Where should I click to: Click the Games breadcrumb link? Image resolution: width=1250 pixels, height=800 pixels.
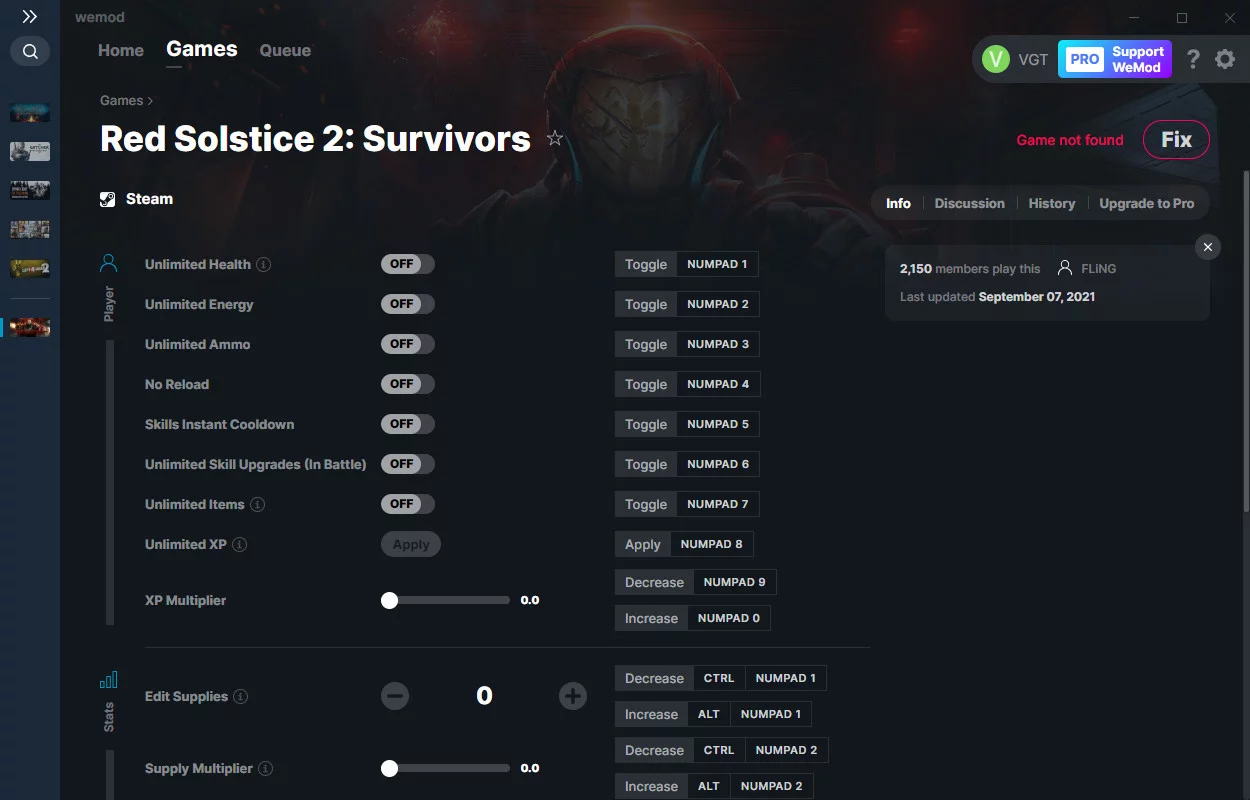(122, 100)
